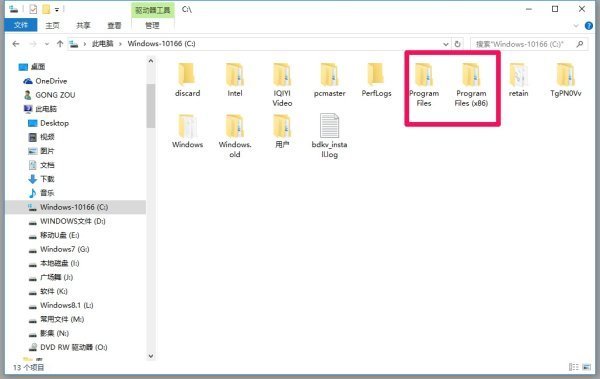600x379 pixels.
Task: Select the bdkv_install.log file icon
Action: 329,126
